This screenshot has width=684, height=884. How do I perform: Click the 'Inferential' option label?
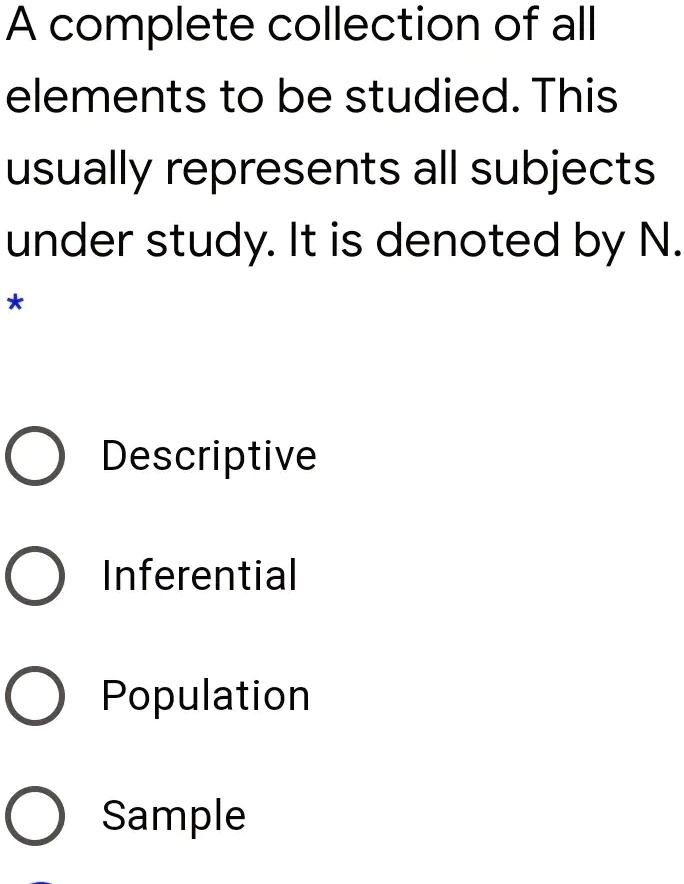(x=200, y=576)
